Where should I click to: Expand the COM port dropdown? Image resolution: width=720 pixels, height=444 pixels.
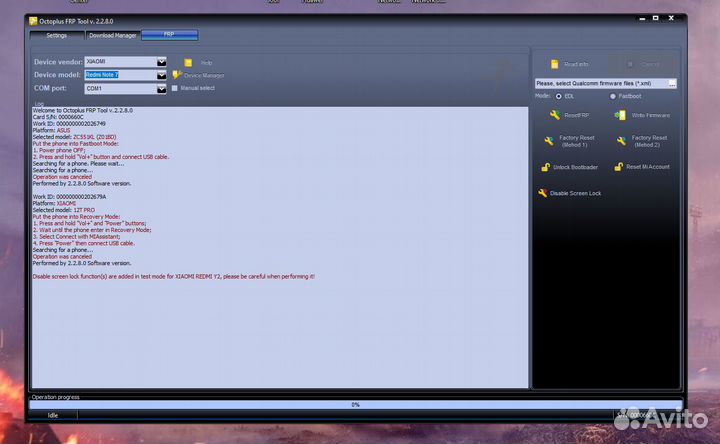click(161, 89)
